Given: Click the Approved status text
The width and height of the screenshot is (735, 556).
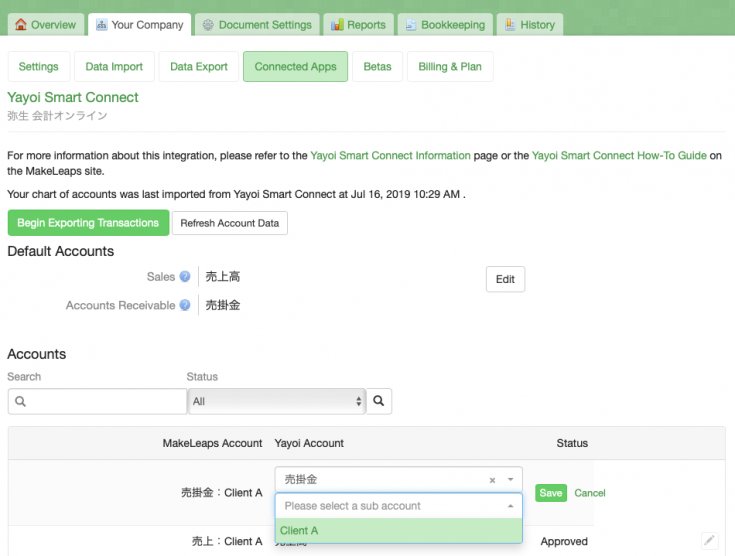Looking at the screenshot, I should pos(564,541).
